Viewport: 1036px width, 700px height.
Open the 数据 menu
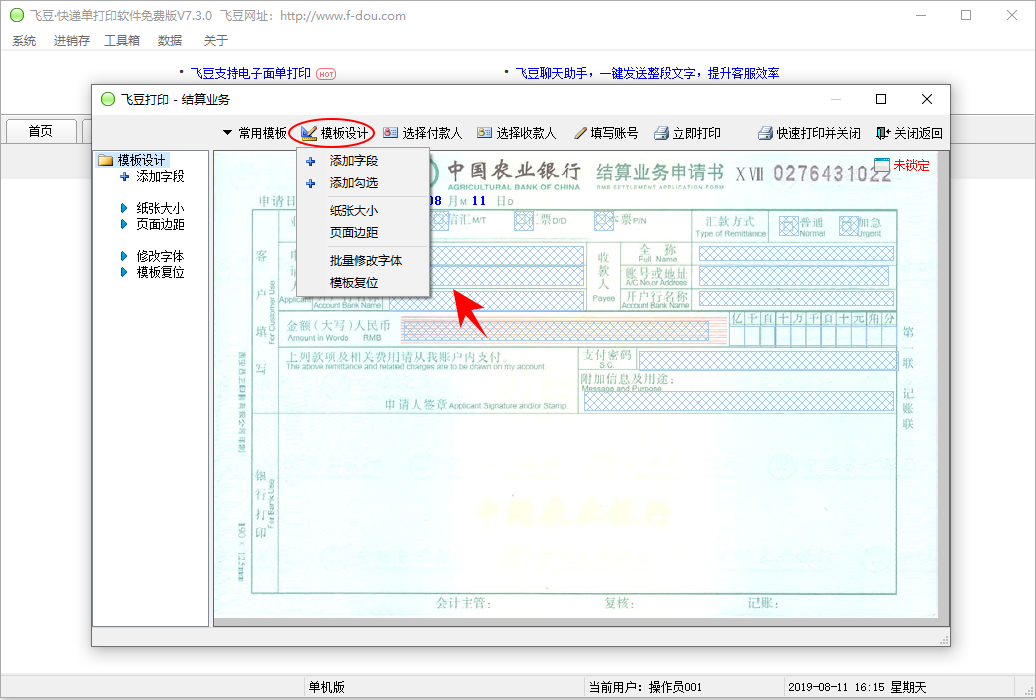[170, 41]
